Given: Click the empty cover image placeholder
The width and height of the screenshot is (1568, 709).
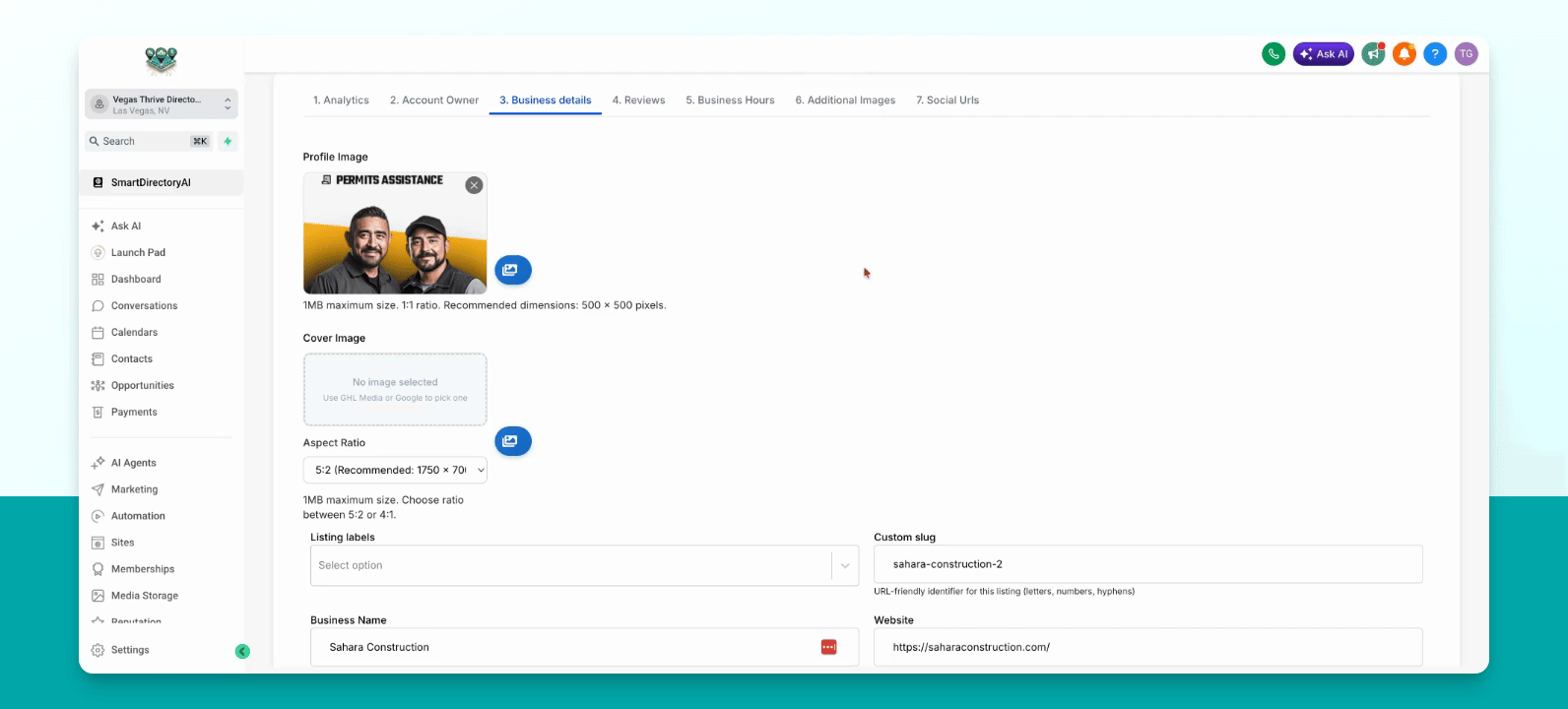Looking at the screenshot, I should [x=395, y=390].
